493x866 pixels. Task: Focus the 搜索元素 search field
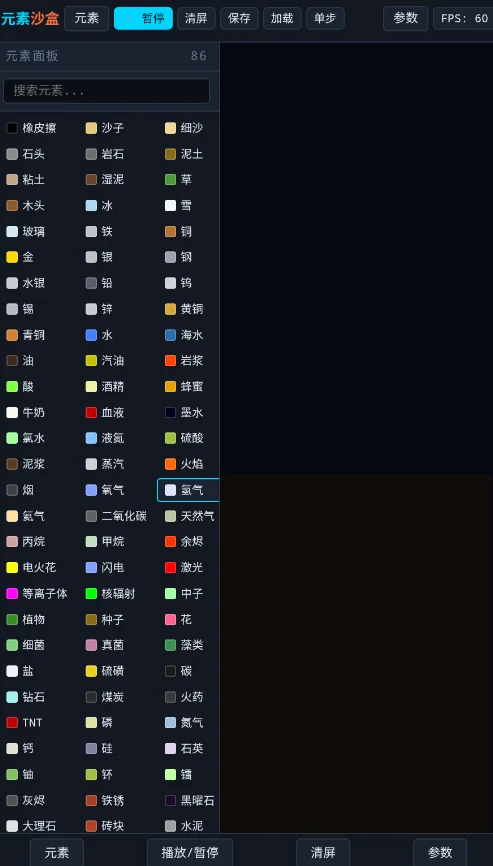107,91
